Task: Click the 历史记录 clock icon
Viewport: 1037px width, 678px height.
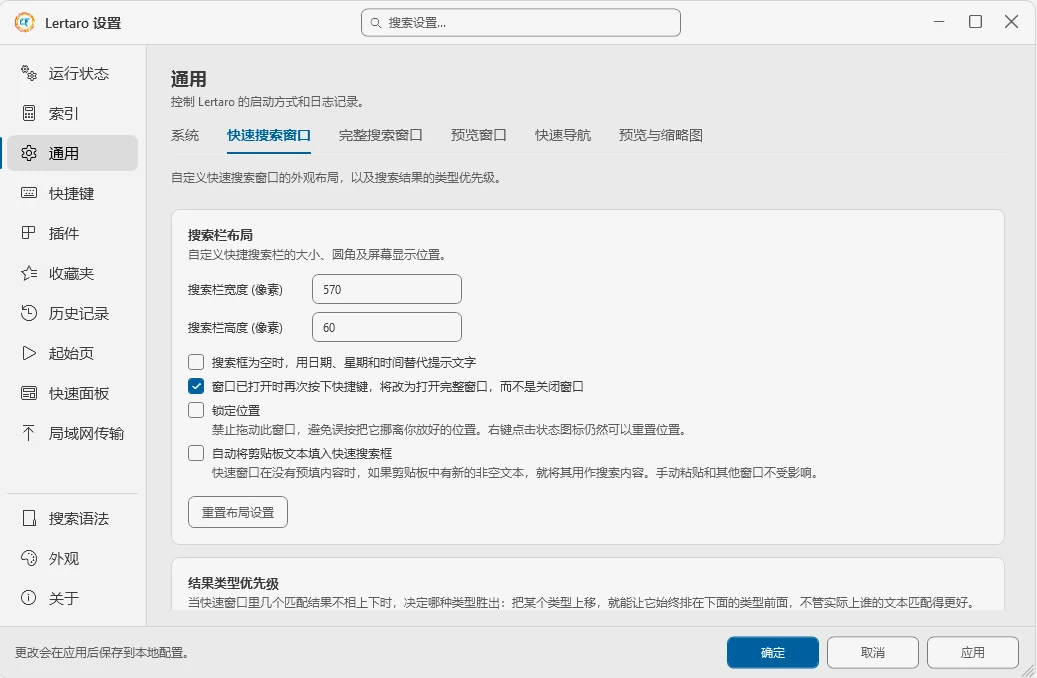Action: (28, 313)
